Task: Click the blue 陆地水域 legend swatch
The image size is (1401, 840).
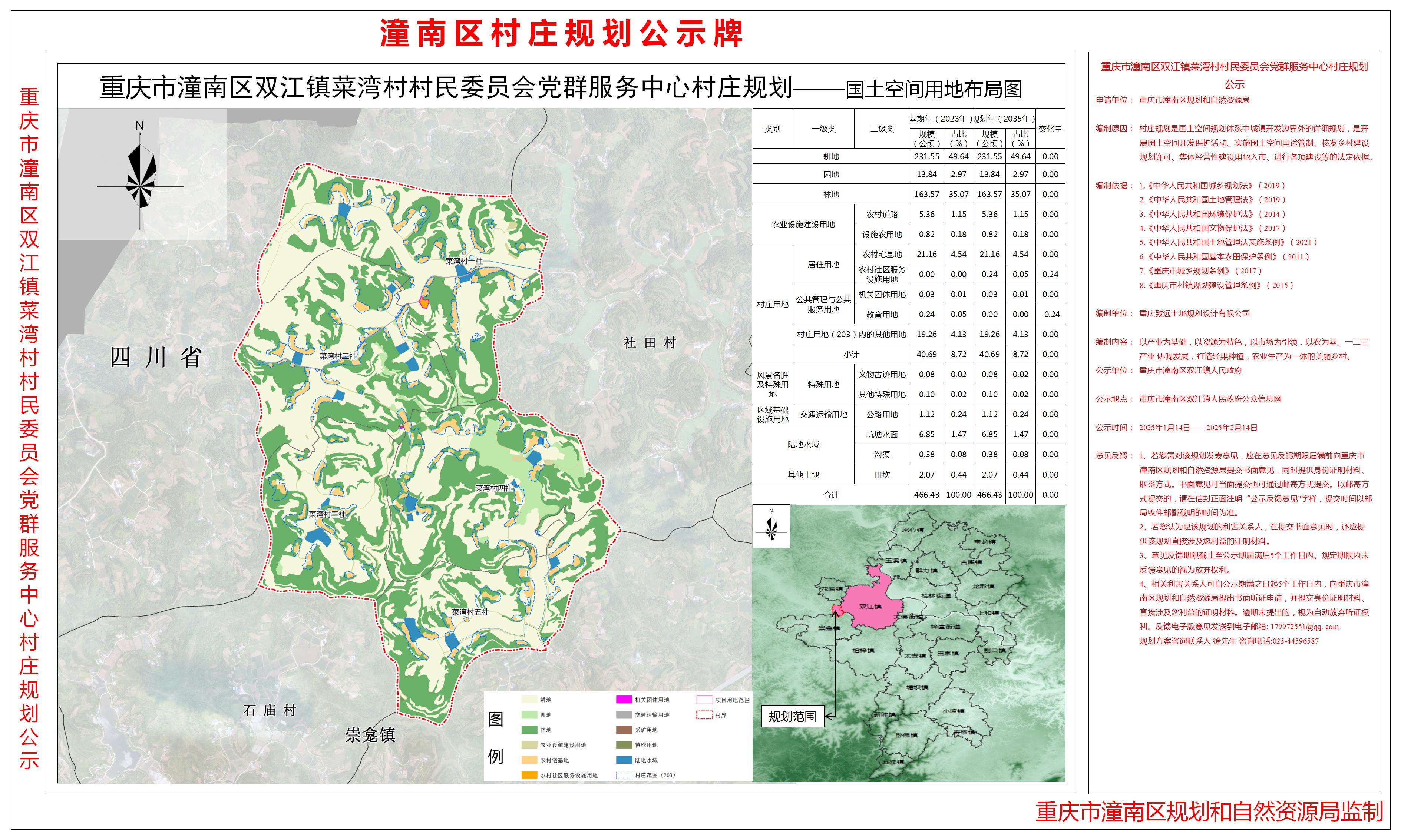Action: click(x=624, y=760)
